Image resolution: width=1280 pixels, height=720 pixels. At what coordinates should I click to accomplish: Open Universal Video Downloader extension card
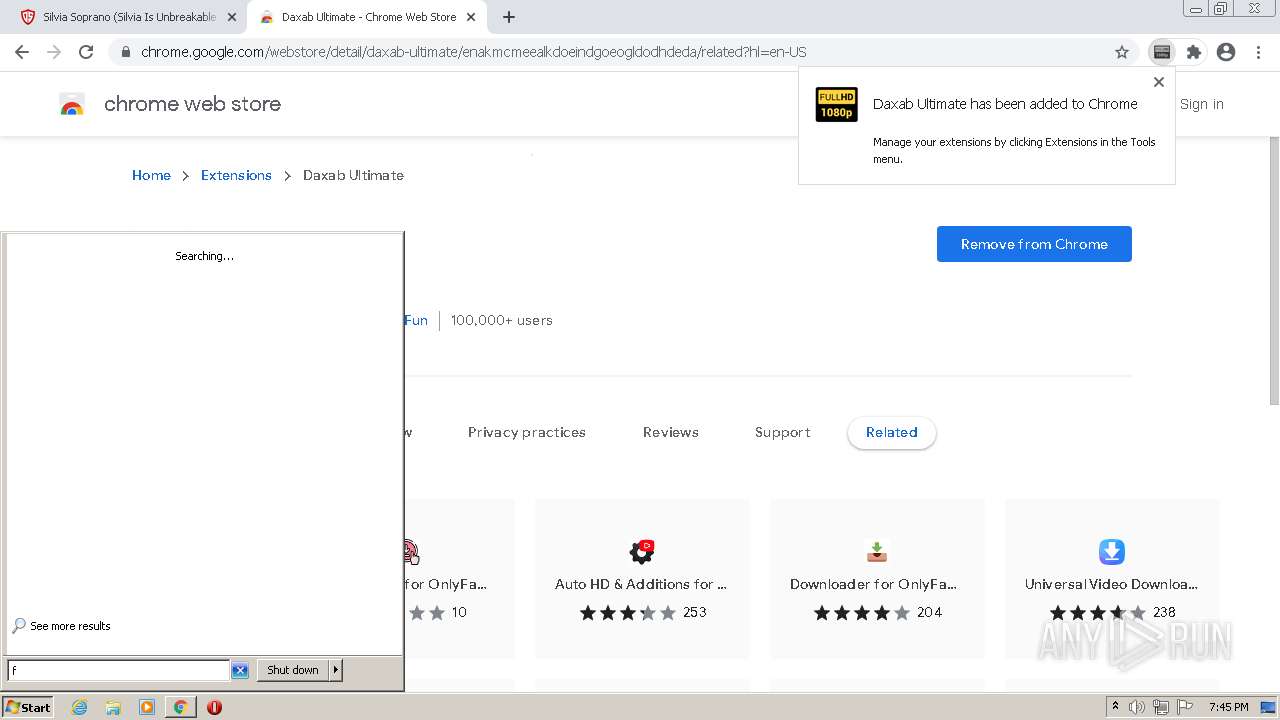(1112, 579)
